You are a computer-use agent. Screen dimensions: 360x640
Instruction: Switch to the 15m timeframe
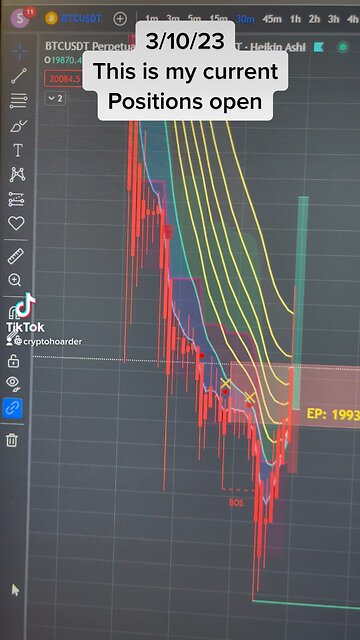[x=218, y=19]
